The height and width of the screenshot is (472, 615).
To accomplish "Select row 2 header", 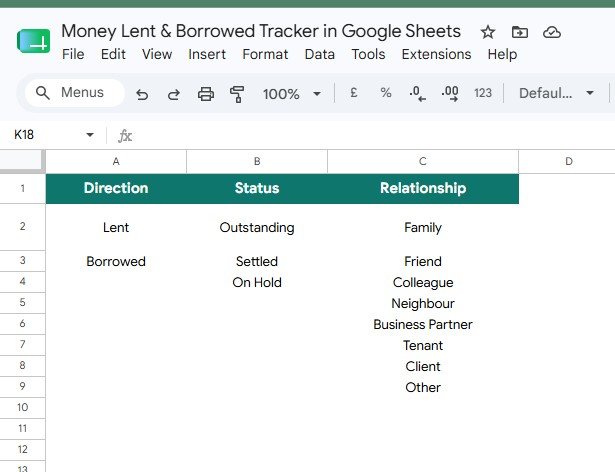I will (22, 226).
